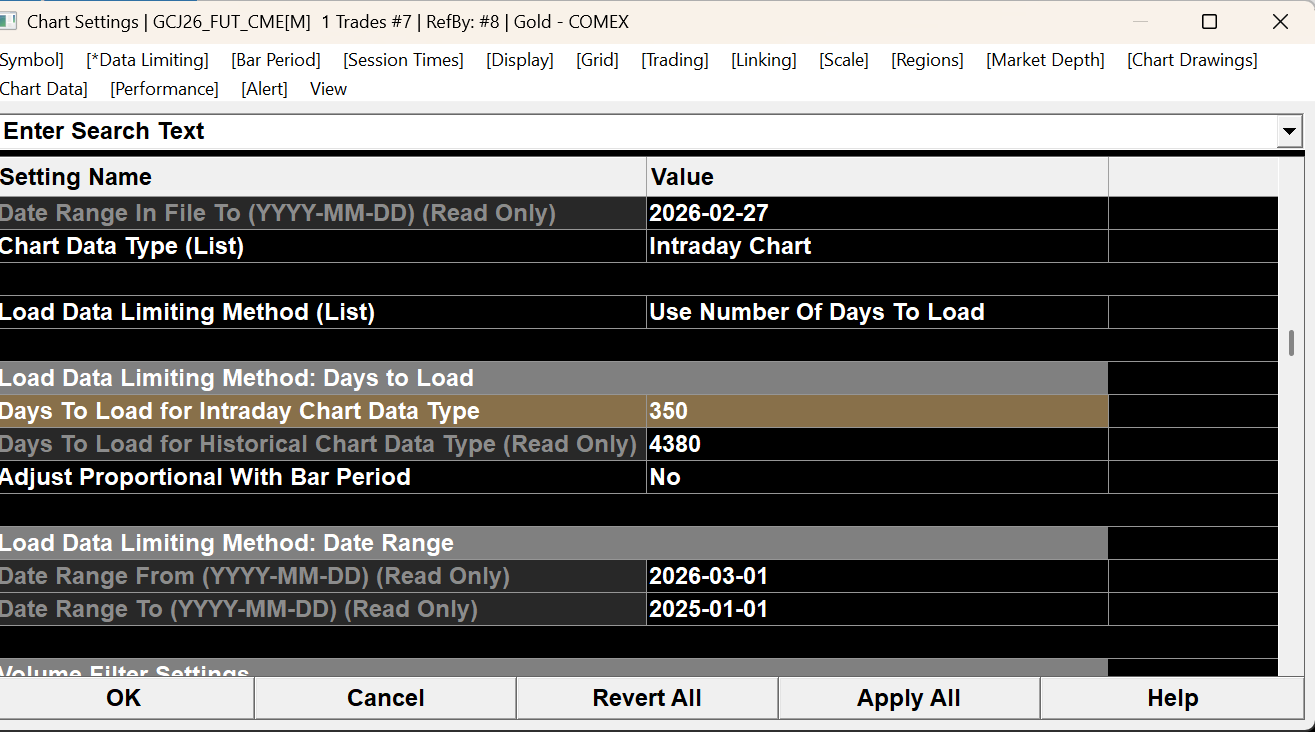Toggle Adjust Proportional With Bar Period value
Viewport: 1315px width, 732px height.
click(876, 477)
